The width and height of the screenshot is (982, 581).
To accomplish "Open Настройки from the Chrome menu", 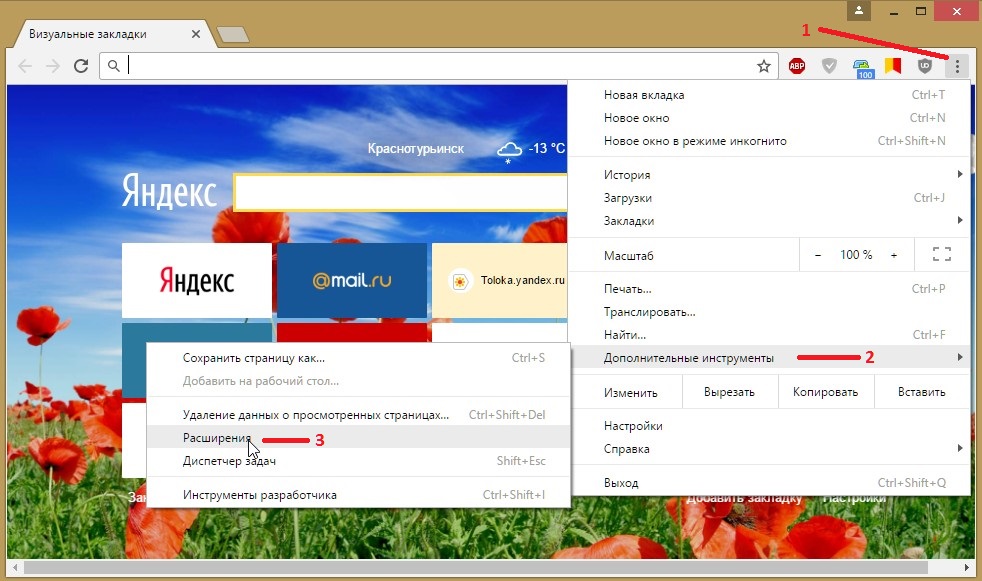I will [x=769, y=426].
